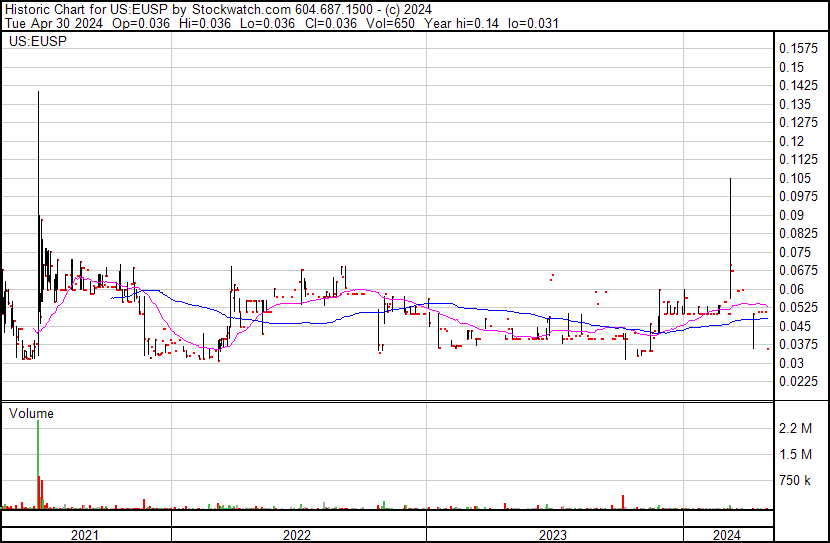Image resolution: width=830 pixels, height=543 pixels.
Task: Click the US:EUSP ticker label
Action: point(36,42)
